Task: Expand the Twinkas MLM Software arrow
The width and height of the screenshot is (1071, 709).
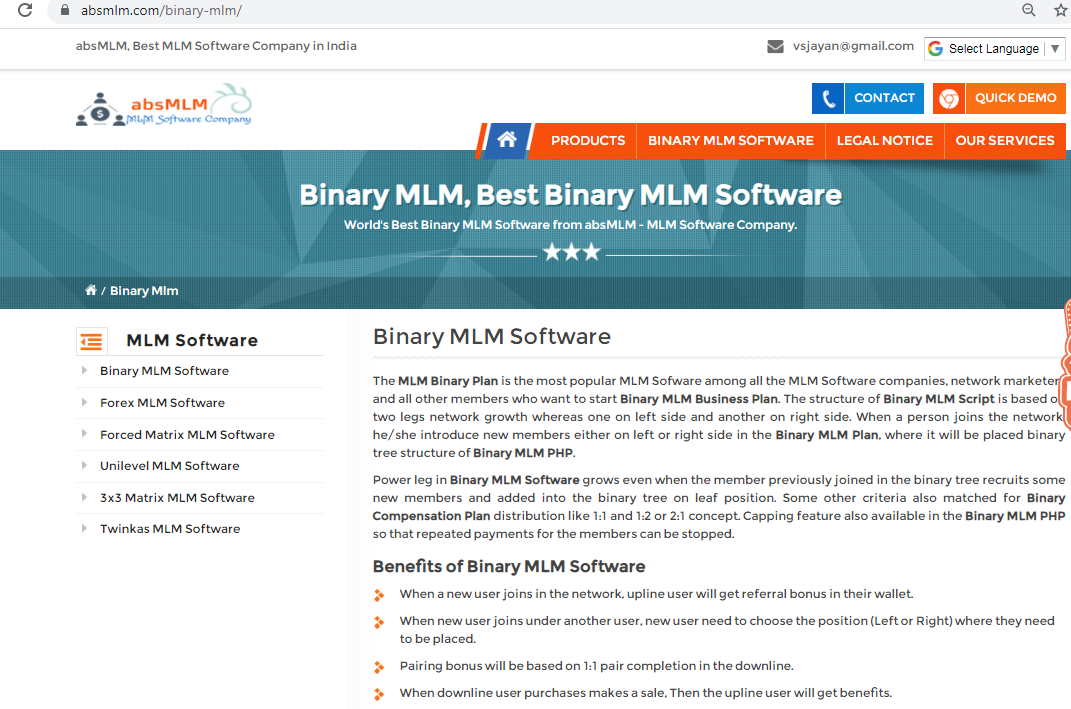Action: click(84, 529)
